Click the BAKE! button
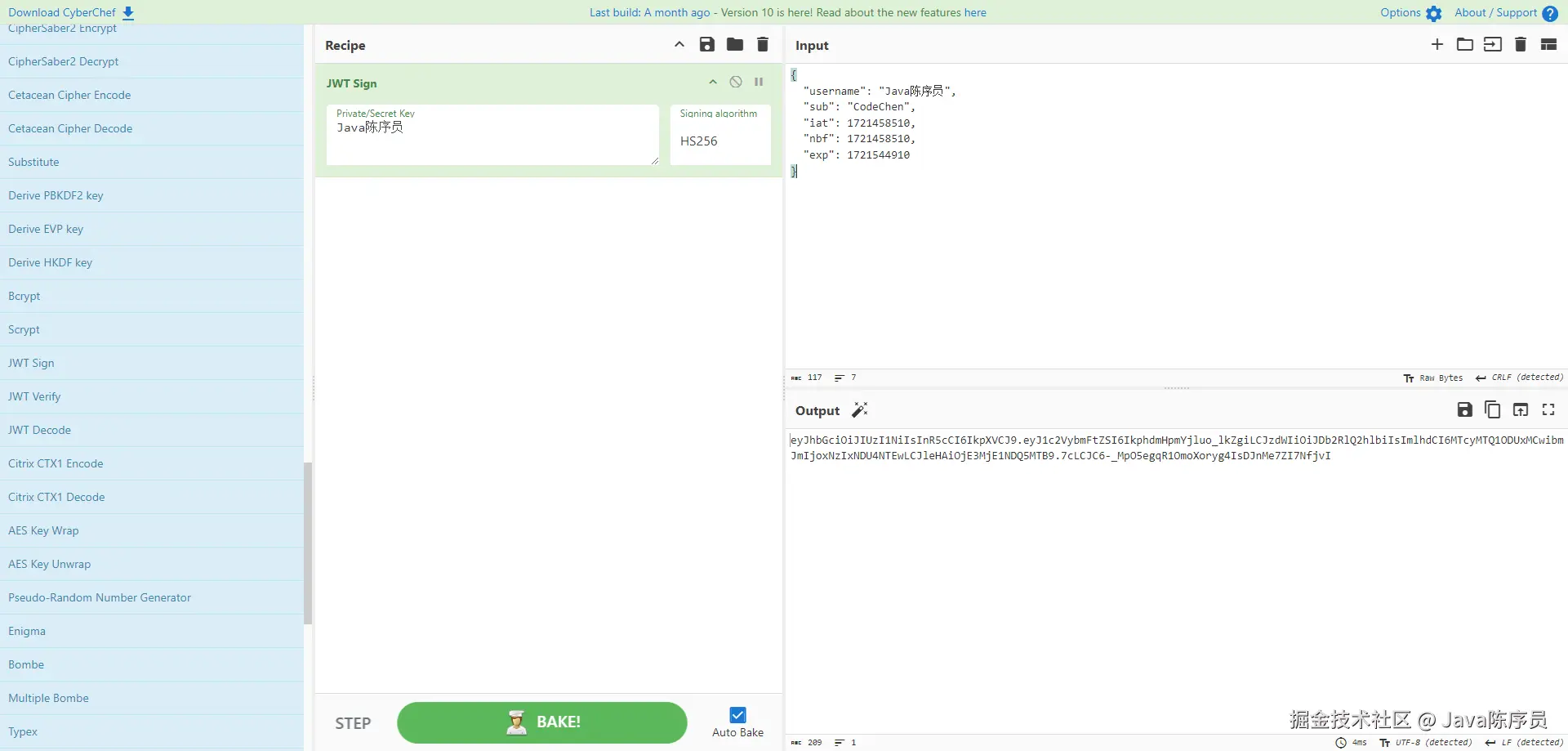Image resolution: width=1568 pixels, height=751 pixels. pyautogui.click(x=542, y=722)
